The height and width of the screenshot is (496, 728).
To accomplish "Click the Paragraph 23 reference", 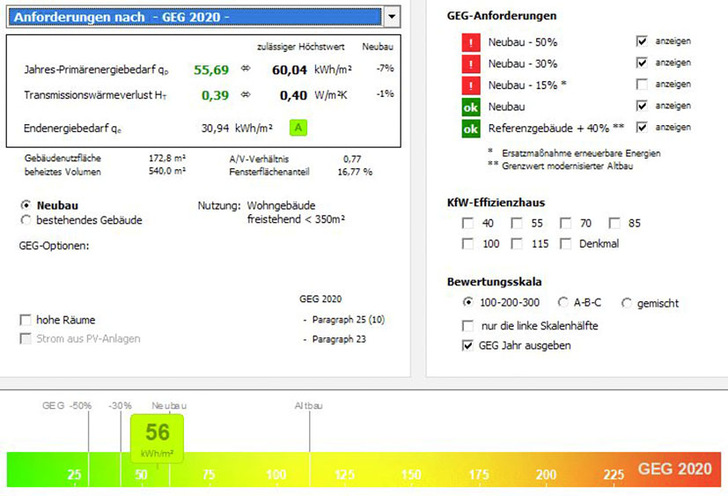I will point(333,339).
